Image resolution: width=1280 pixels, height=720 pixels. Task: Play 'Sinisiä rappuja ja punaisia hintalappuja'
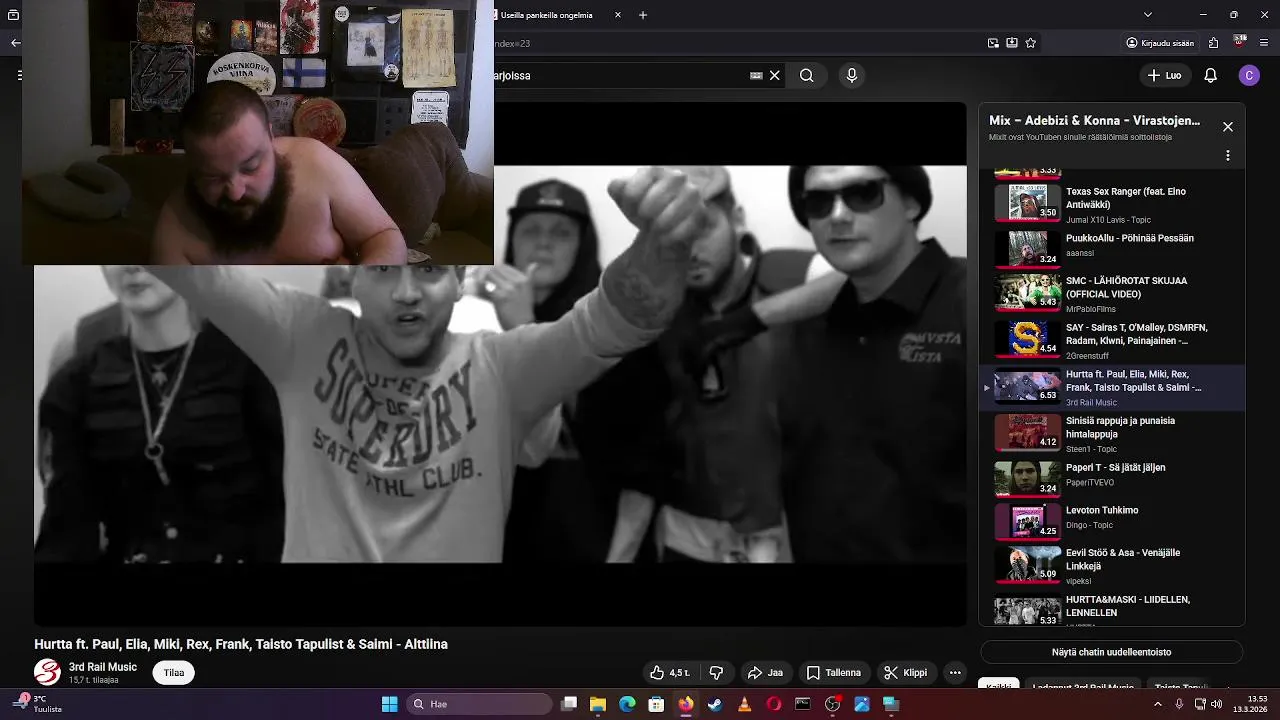[1112, 433]
